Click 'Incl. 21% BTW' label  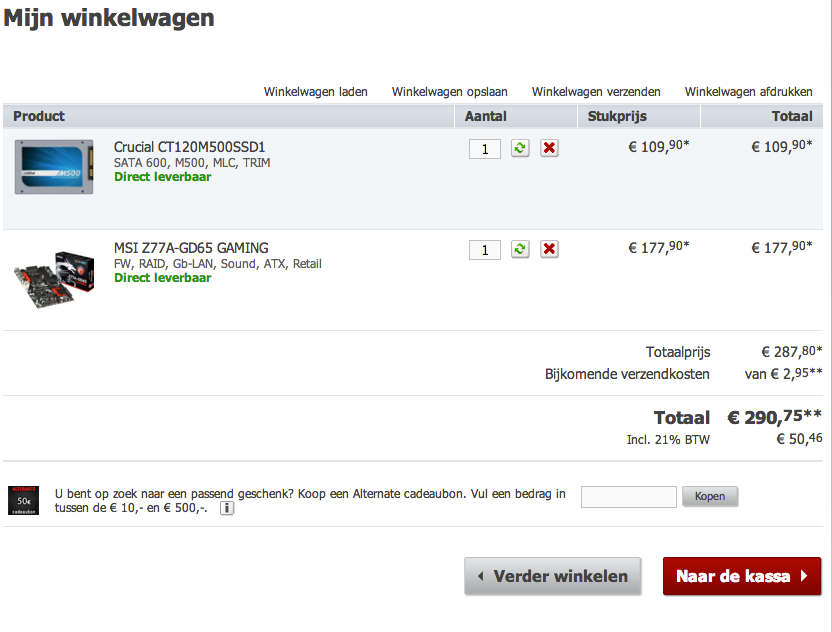[668, 439]
